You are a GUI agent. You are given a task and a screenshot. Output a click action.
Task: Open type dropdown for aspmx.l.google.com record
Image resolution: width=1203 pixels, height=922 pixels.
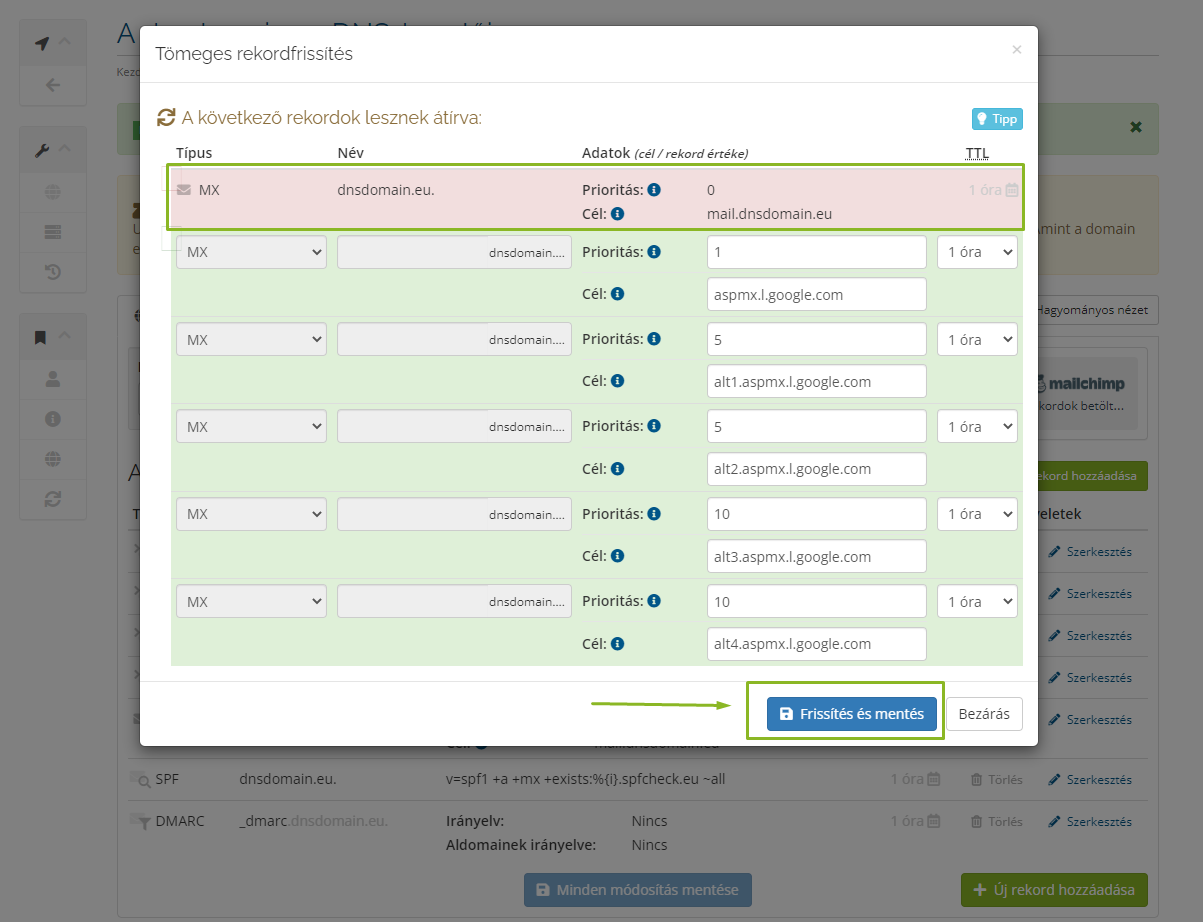(x=251, y=252)
